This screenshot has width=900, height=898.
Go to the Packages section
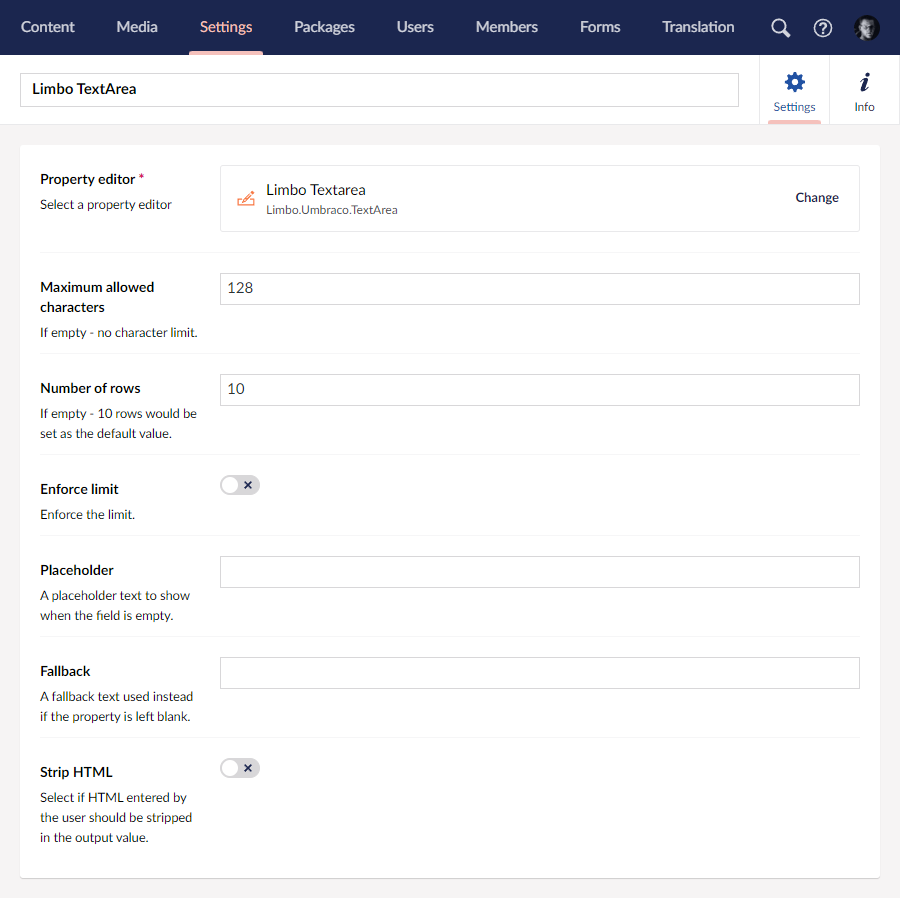click(324, 27)
